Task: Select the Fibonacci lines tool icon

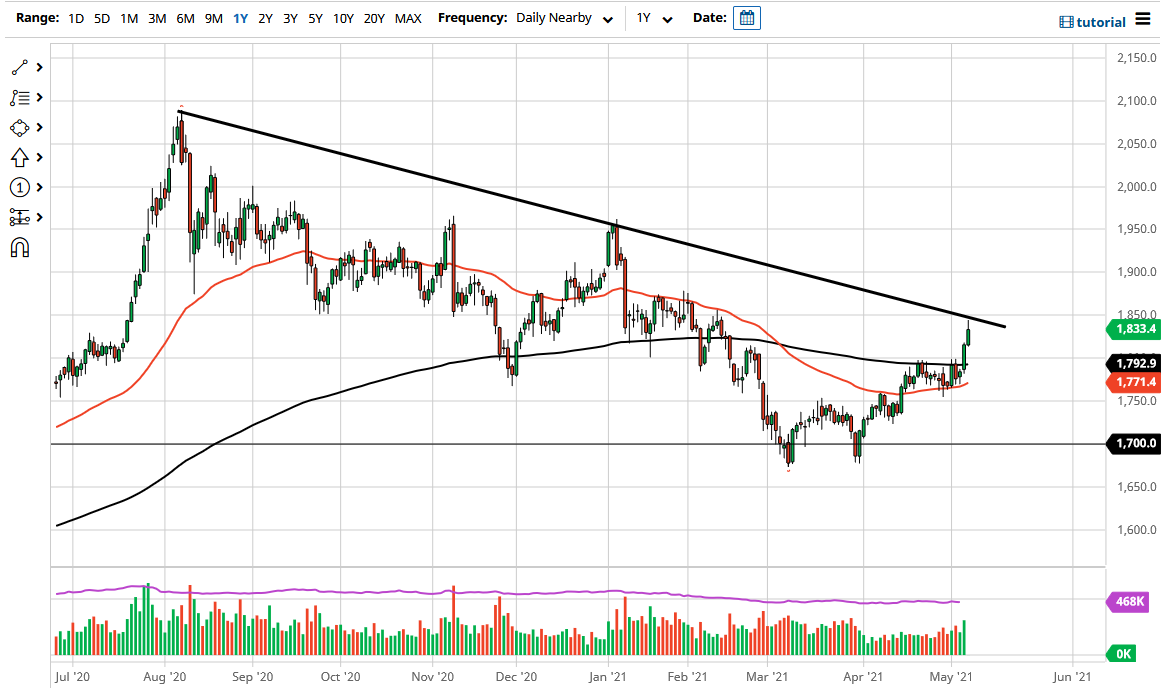Action: [x=19, y=98]
